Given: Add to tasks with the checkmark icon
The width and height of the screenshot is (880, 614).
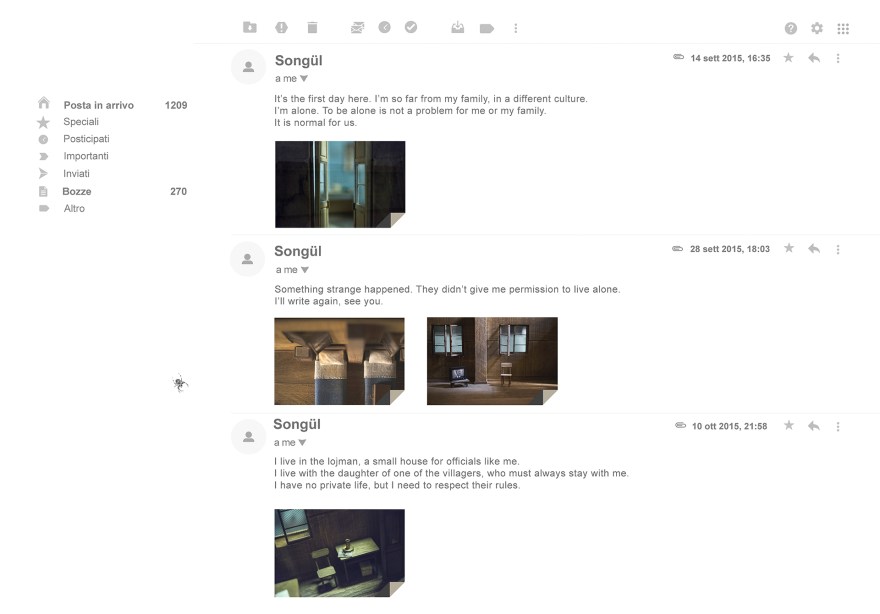Looking at the screenshot, I should click(411, 28).
